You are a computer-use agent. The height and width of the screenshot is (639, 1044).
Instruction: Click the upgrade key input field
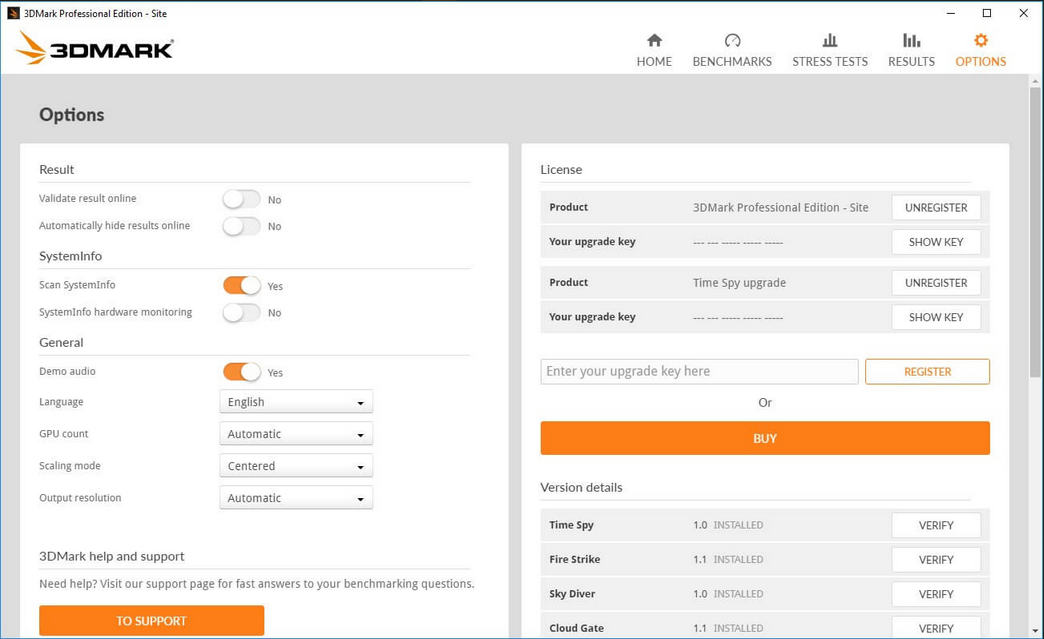(x=699, y=371)
